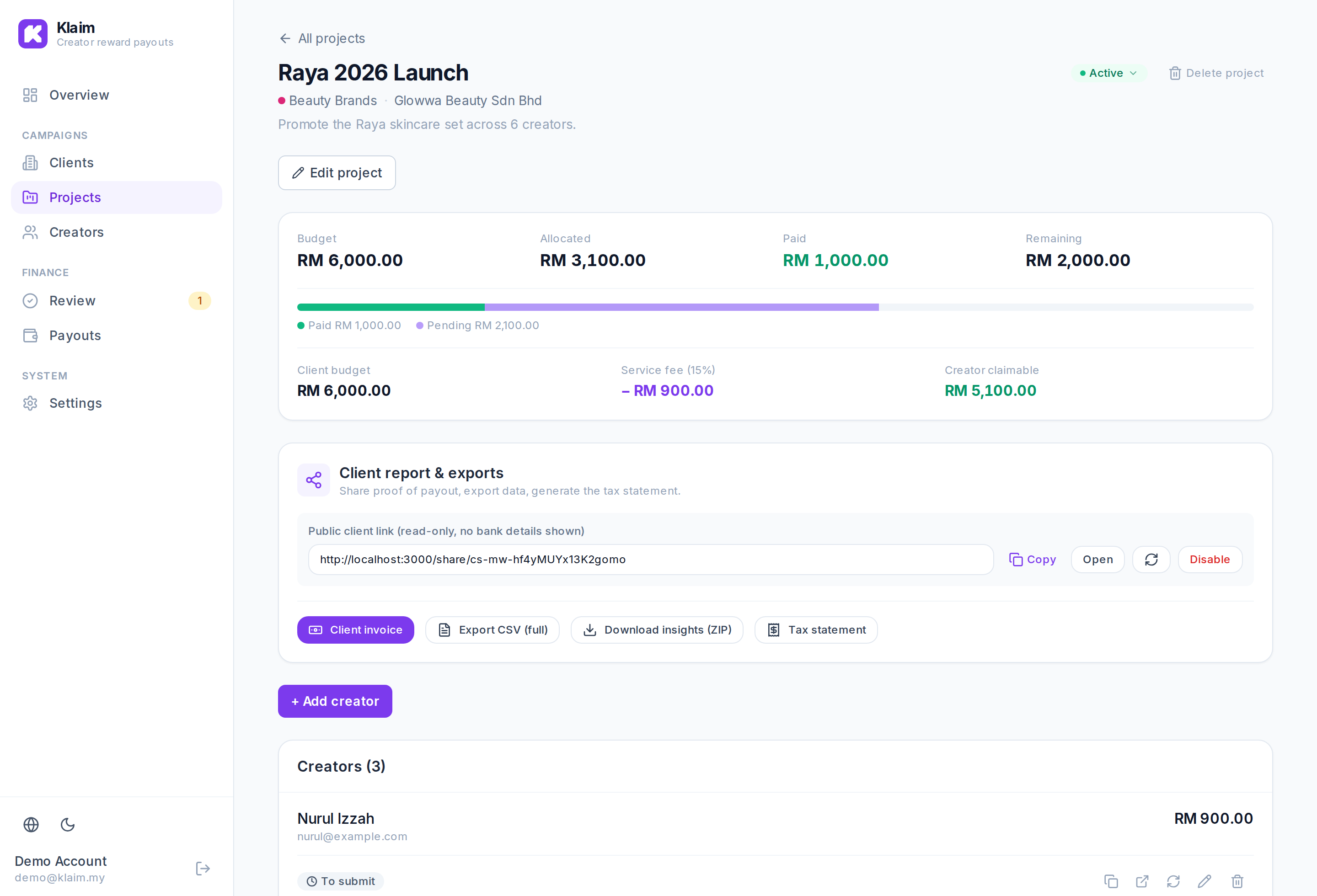
Task: Open the Tax statement
Action: 816,630
